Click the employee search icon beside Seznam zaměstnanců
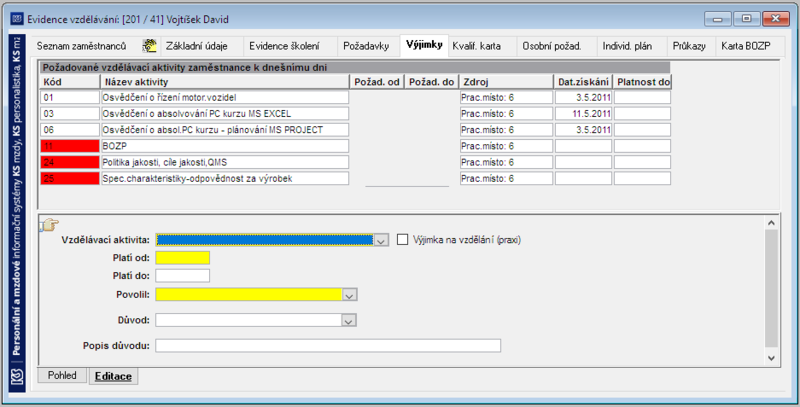 click(149, 46)
